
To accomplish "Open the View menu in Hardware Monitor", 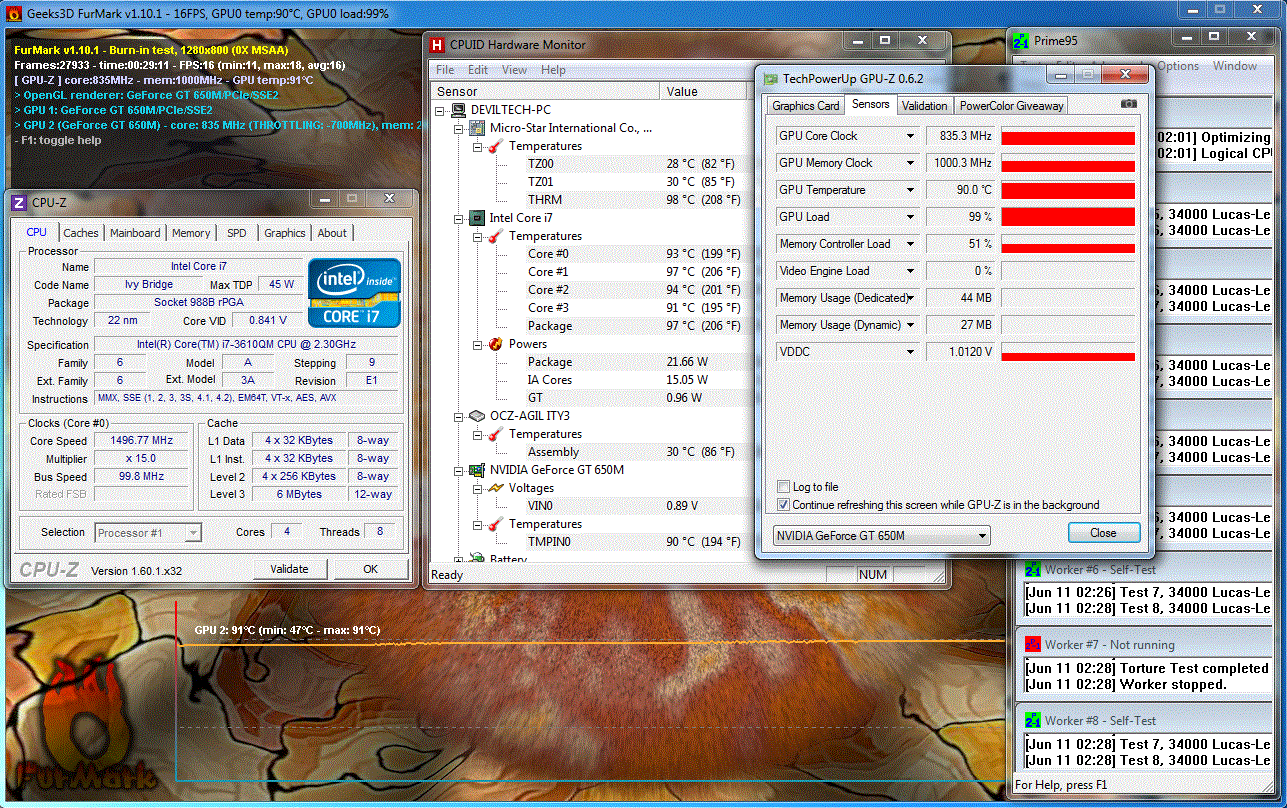I will (514, 70).
